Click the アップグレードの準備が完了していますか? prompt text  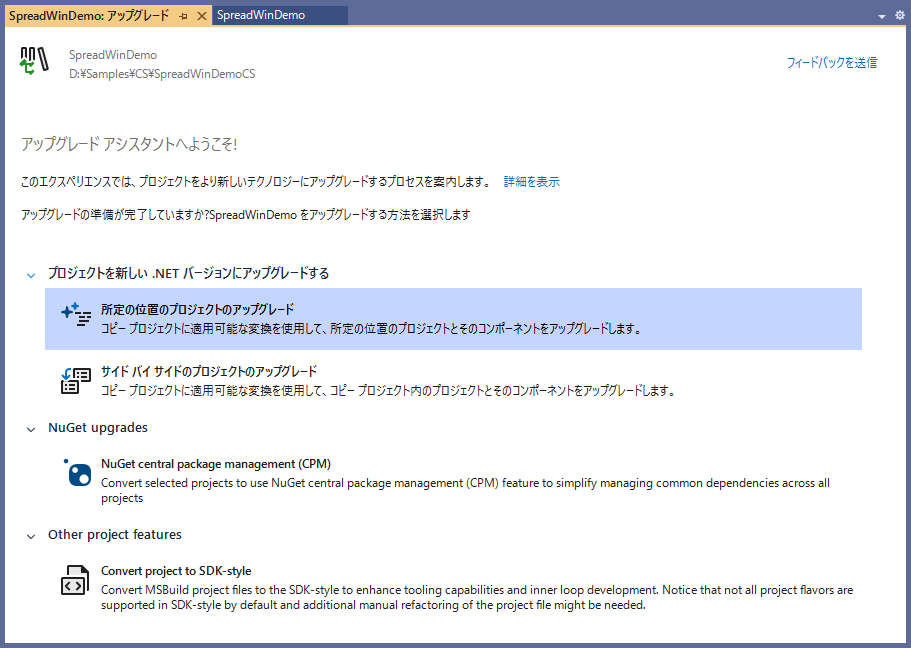tap(245, 214)
